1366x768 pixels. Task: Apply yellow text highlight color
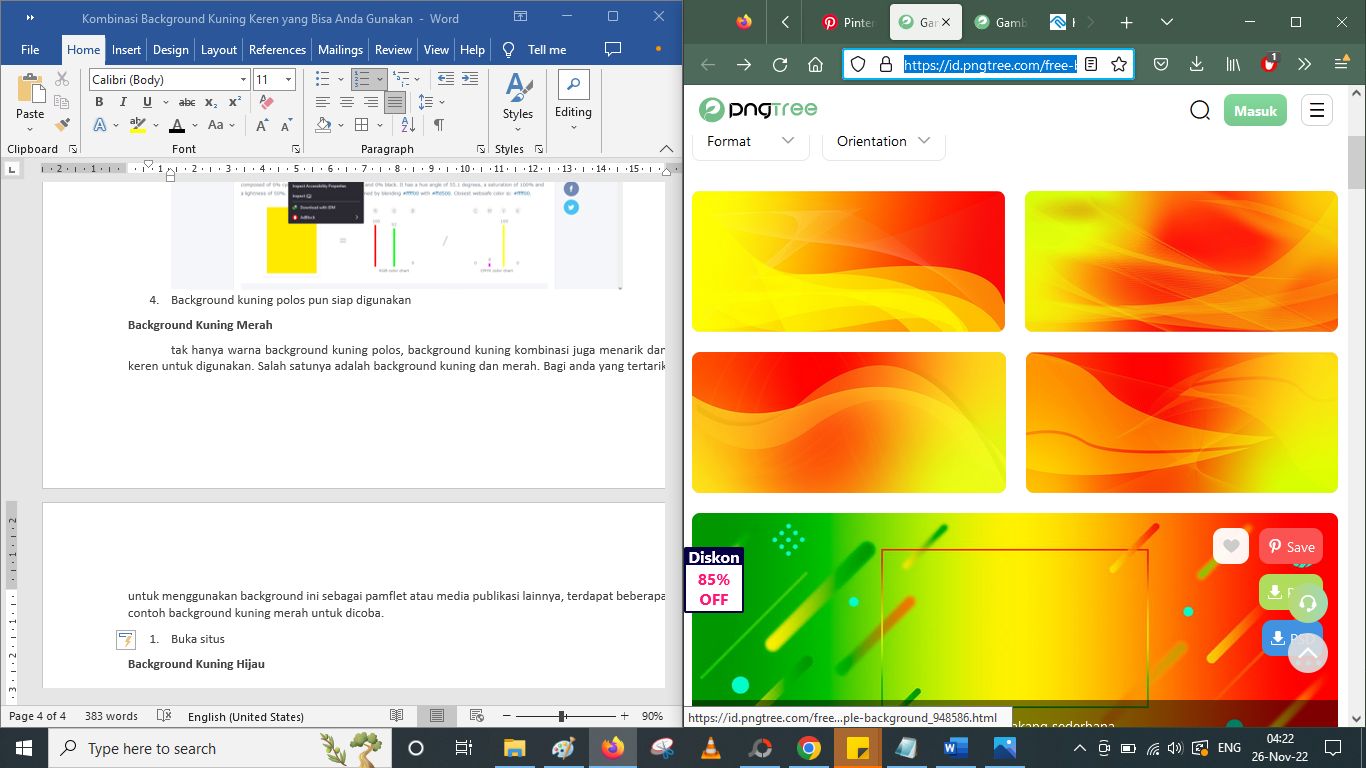138,125
